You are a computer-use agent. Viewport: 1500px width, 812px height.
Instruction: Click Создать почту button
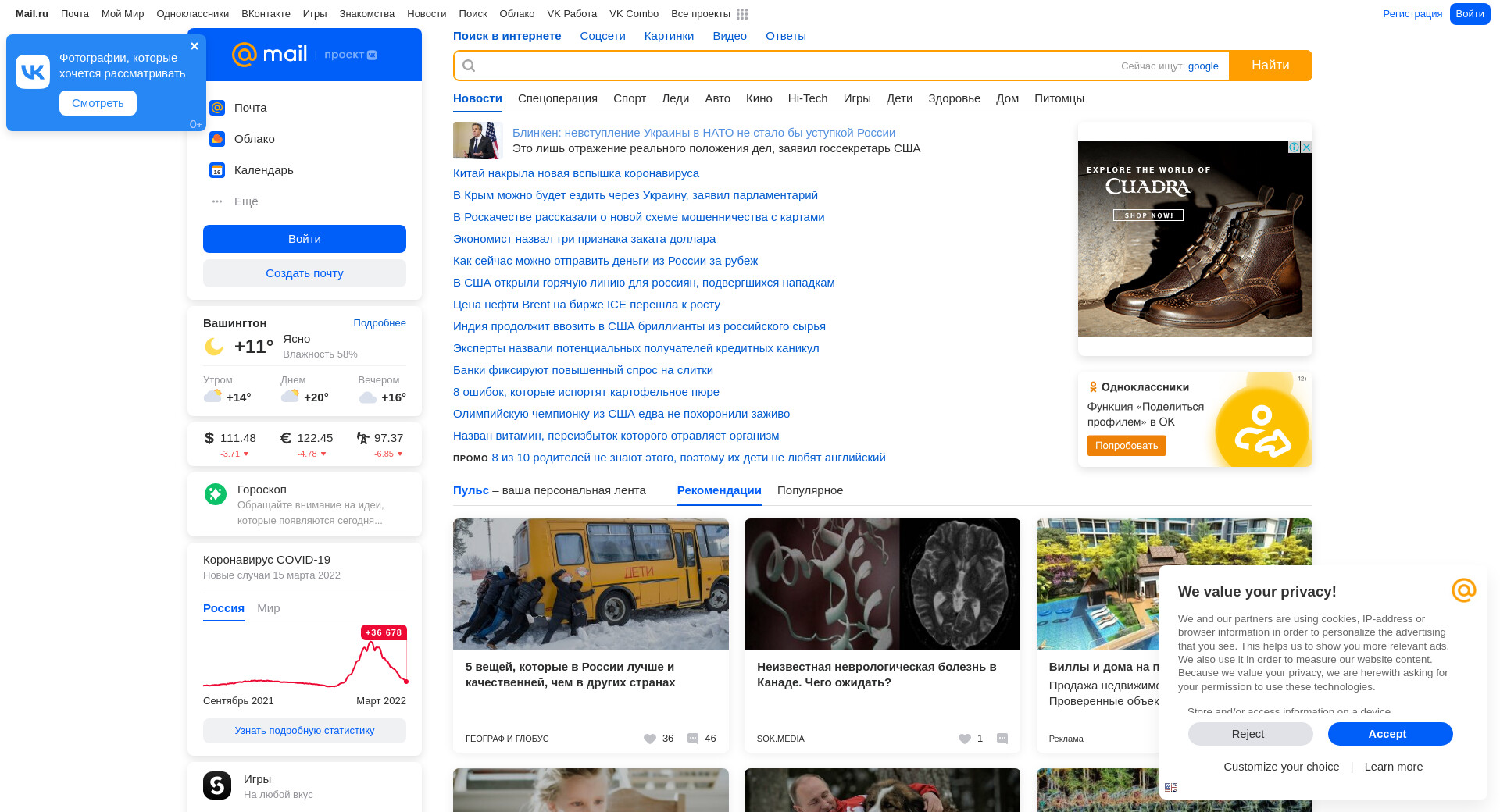tap(305, 273)
